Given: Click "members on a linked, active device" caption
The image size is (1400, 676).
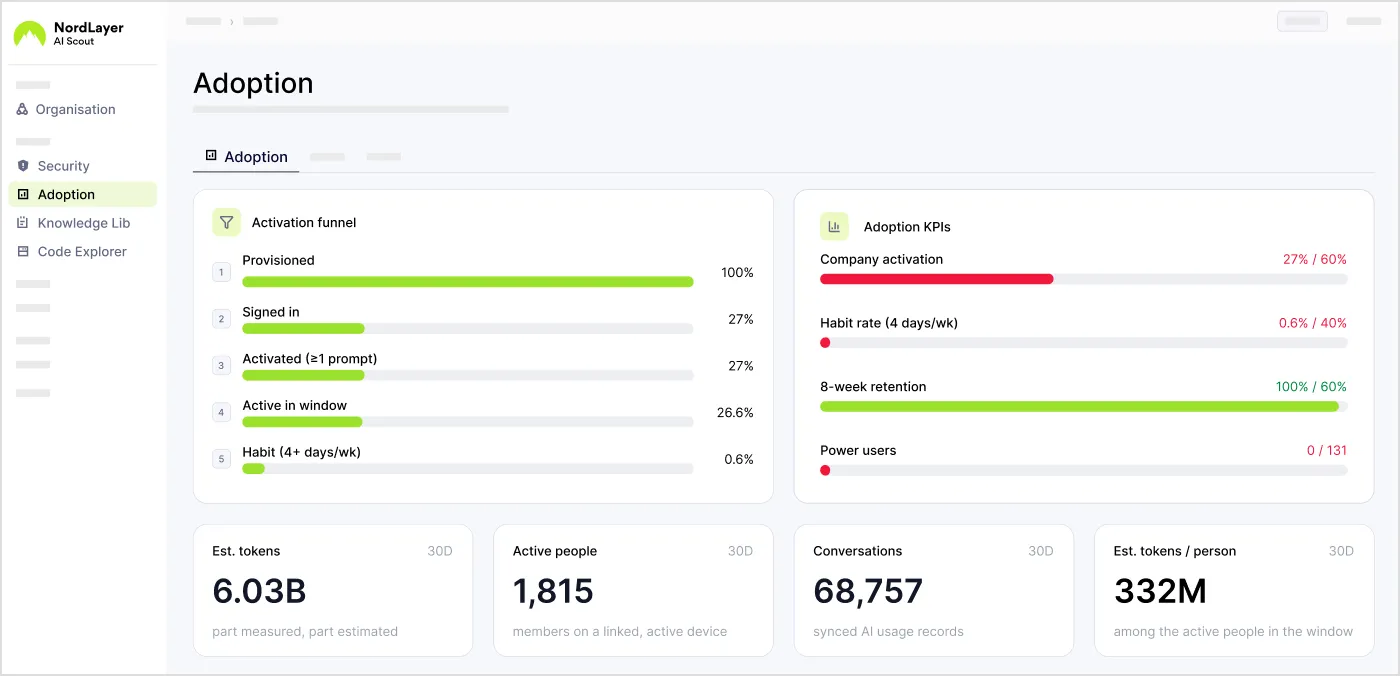Looking at the screenshot, I should [620, 631].
